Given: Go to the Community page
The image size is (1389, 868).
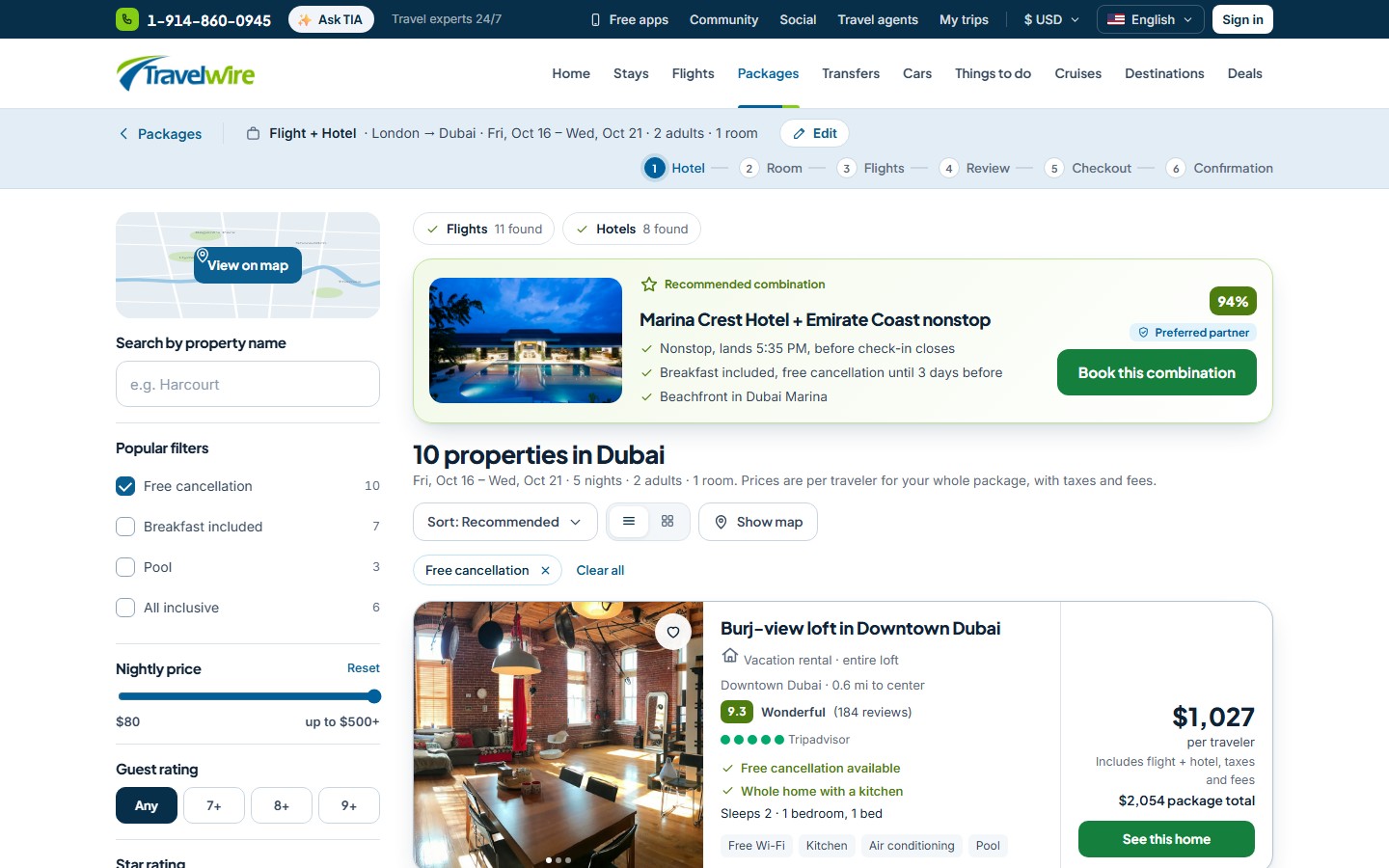Looking at the screenshot, I should coord(723,19).
